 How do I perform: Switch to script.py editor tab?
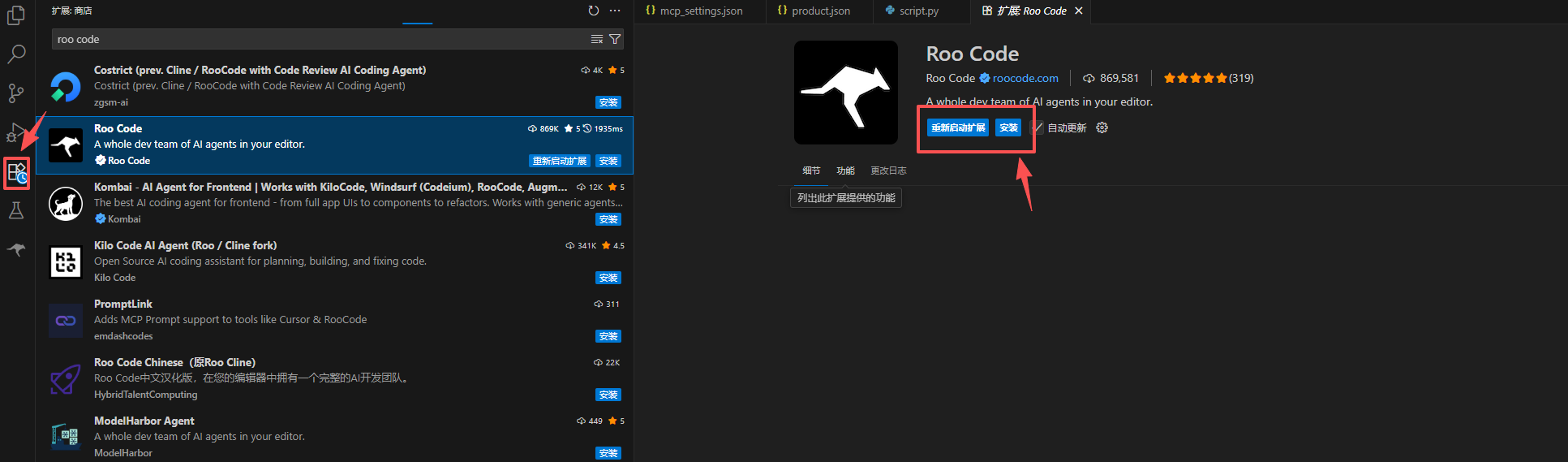tap(919, 11)
